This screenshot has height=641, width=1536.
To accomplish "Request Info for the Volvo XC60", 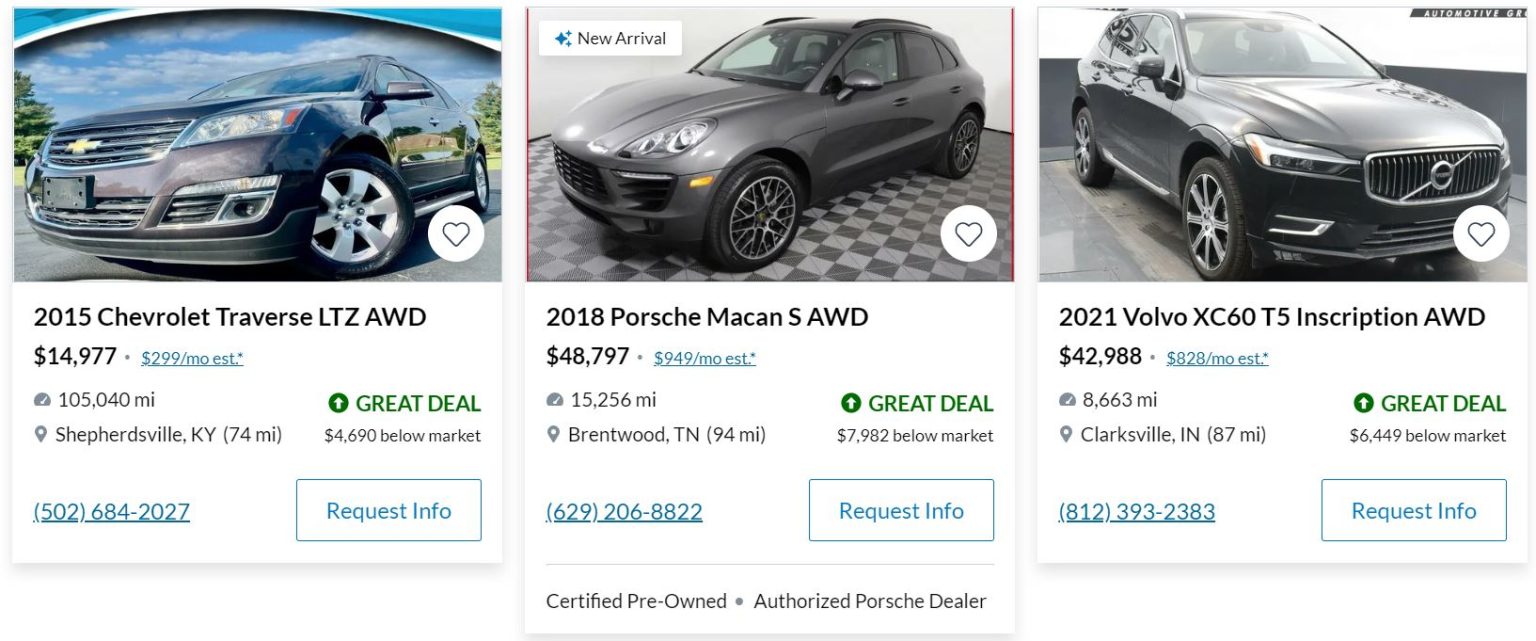I will pyautogui.click(x=1413, y=510).
